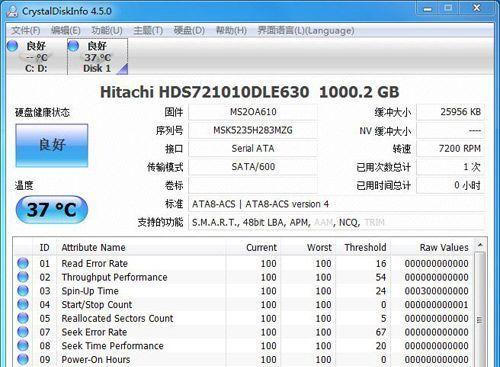Click the ID column header
This screenshot has width=500, height=367.
coord(45,248)
